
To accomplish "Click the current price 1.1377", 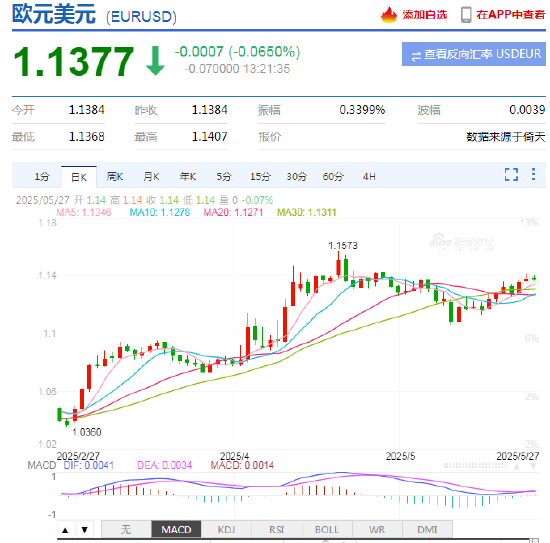I will tap(74, 61).
